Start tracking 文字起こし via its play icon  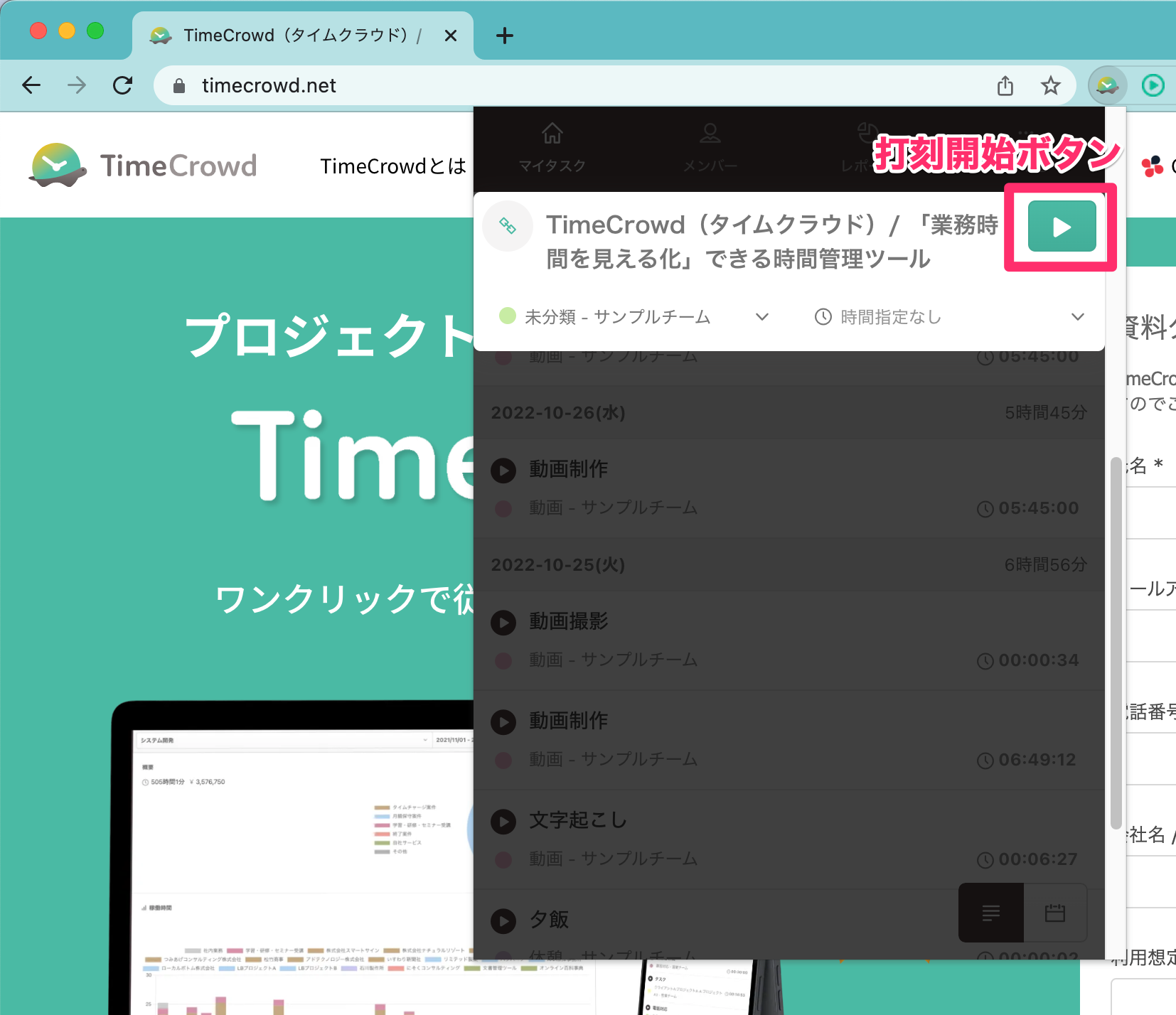503,822
